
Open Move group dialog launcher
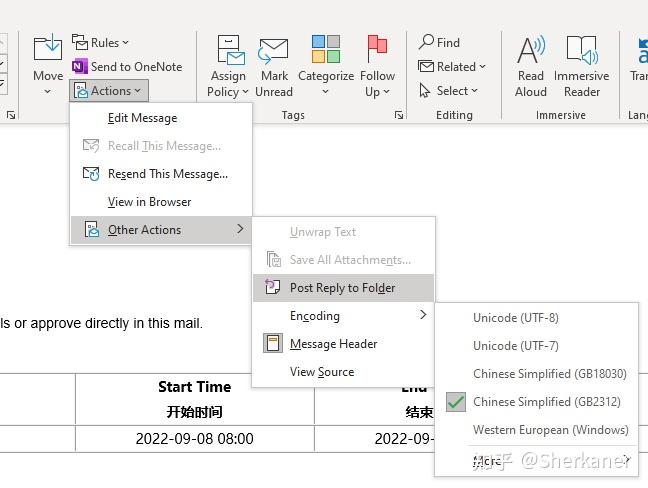(11, 115)
